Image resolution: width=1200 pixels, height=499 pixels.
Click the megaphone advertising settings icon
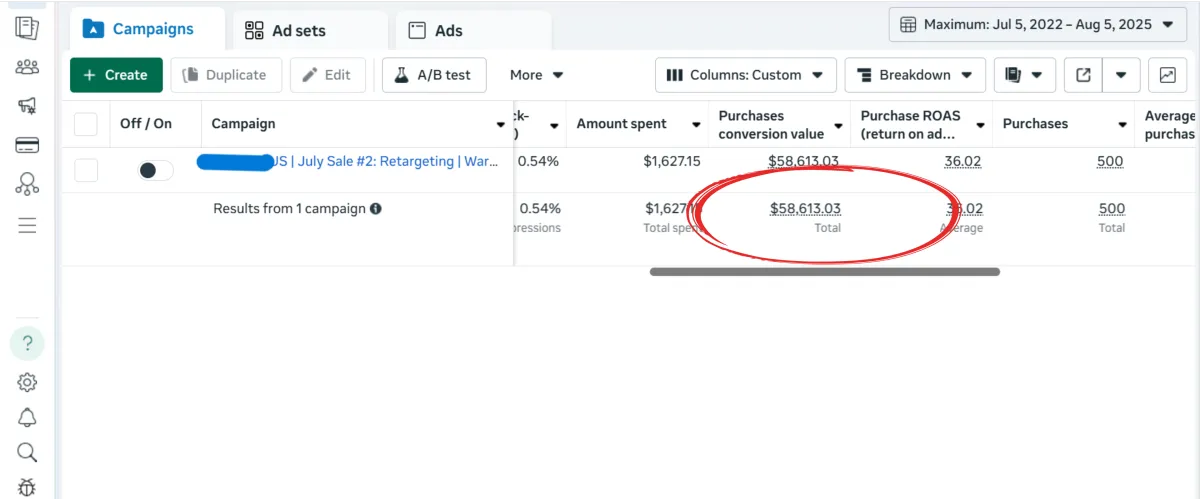(x=27, y=106)
